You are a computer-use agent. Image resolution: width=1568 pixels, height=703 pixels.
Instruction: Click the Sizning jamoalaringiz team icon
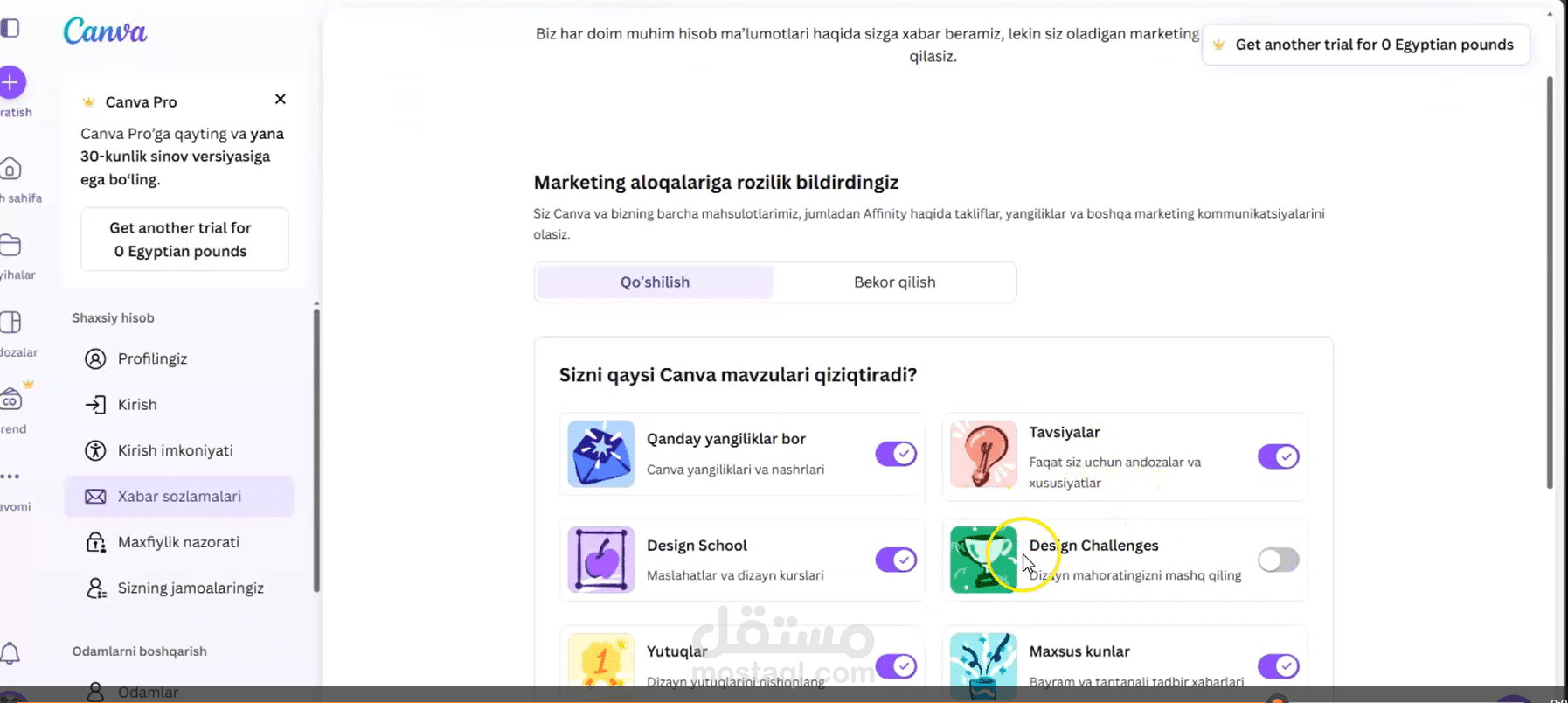tap(95, 588)
